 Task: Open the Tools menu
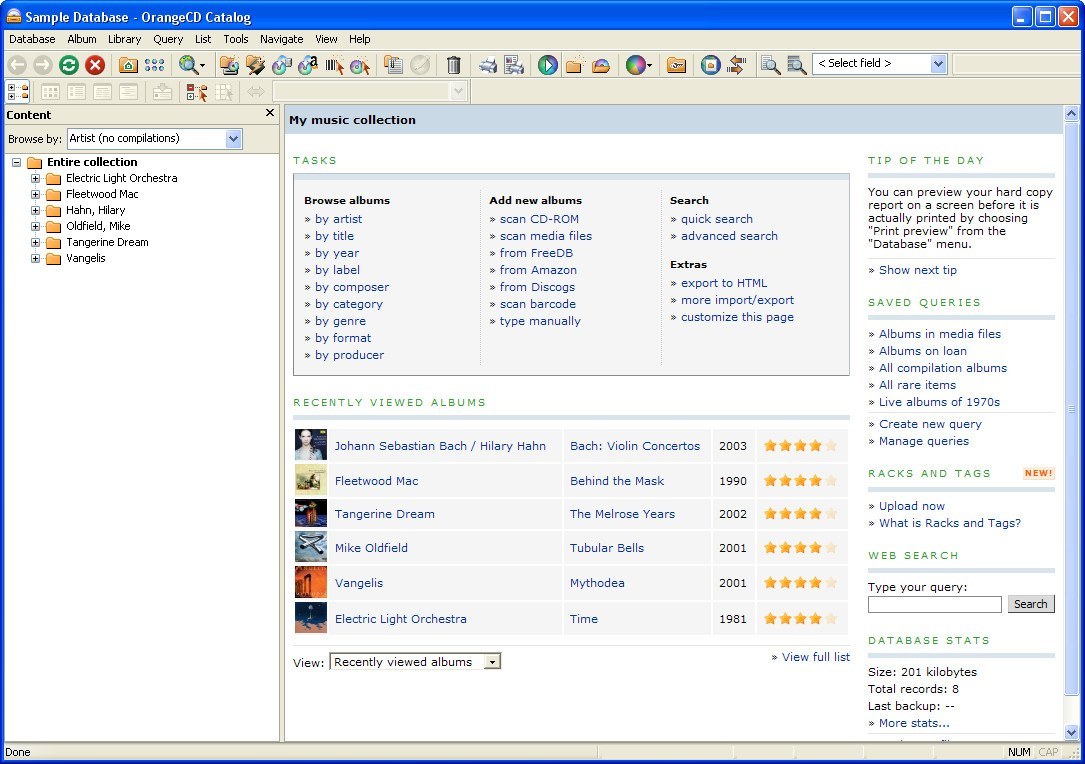click(x=235, y=39)
